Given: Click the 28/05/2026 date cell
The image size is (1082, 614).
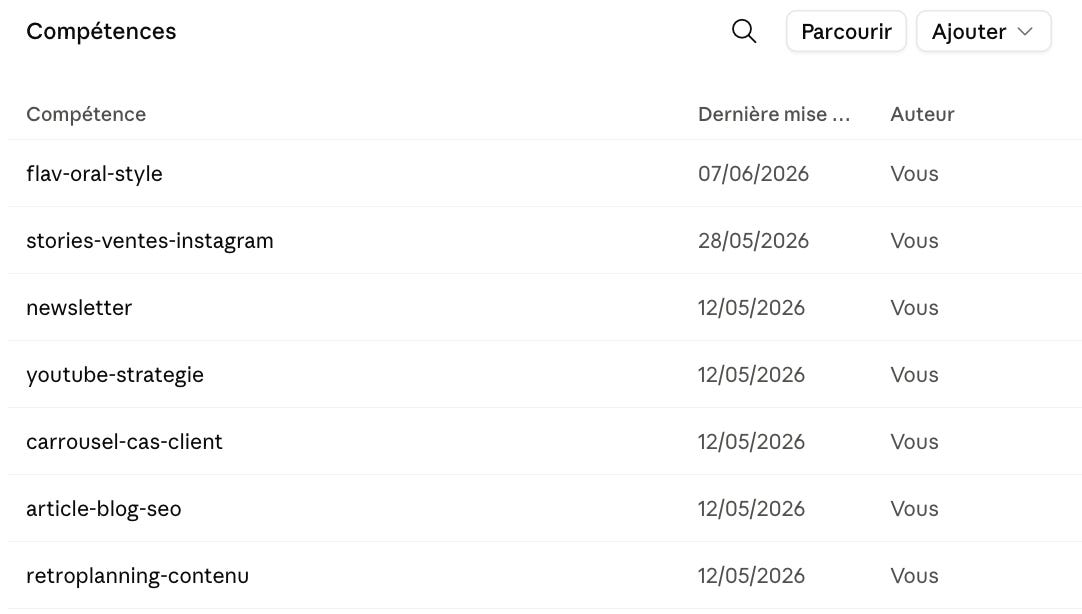Looking at the screenshot, I should (x=753, y=240).
